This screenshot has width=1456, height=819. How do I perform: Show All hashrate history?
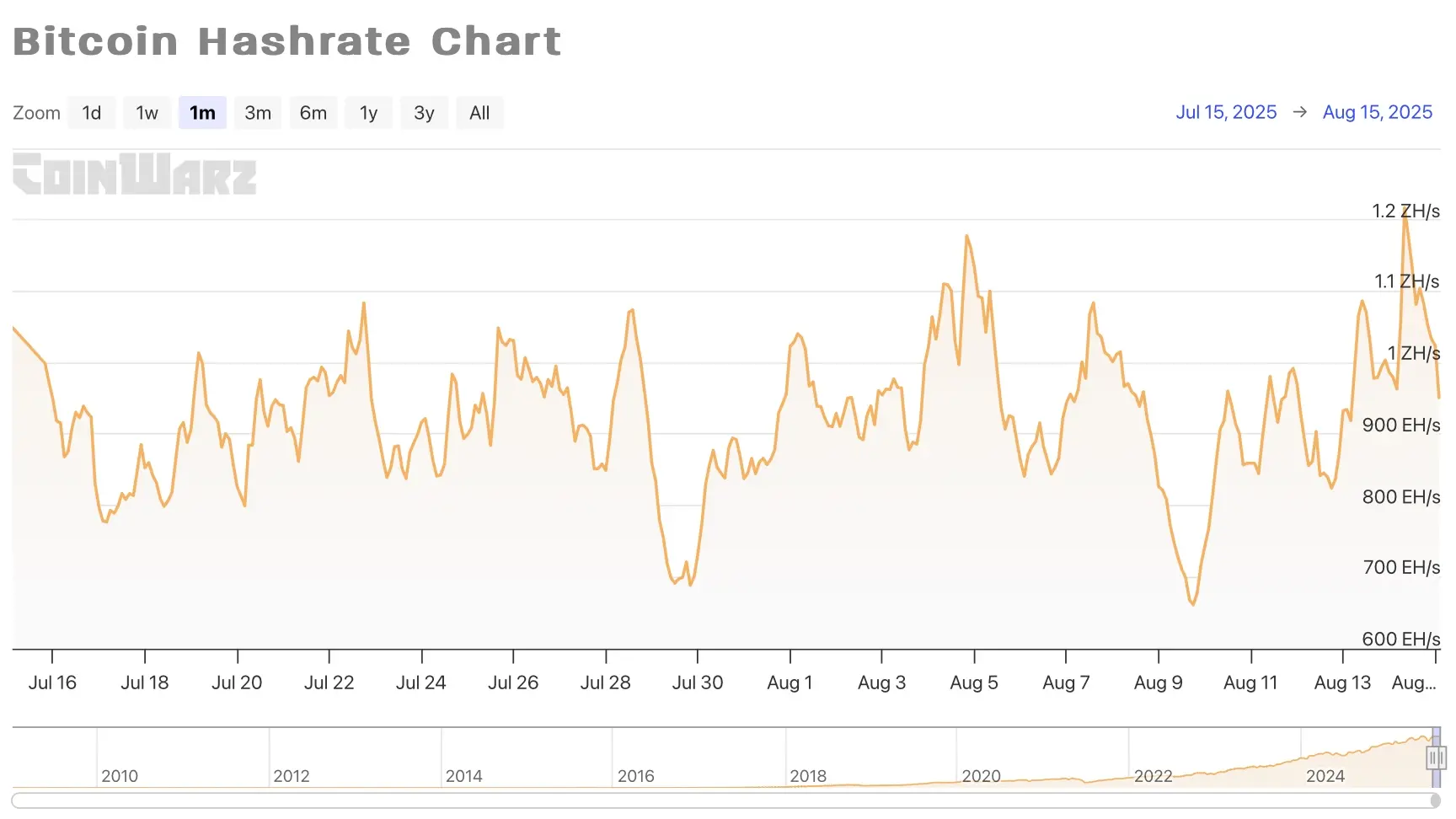coord(479,113)
